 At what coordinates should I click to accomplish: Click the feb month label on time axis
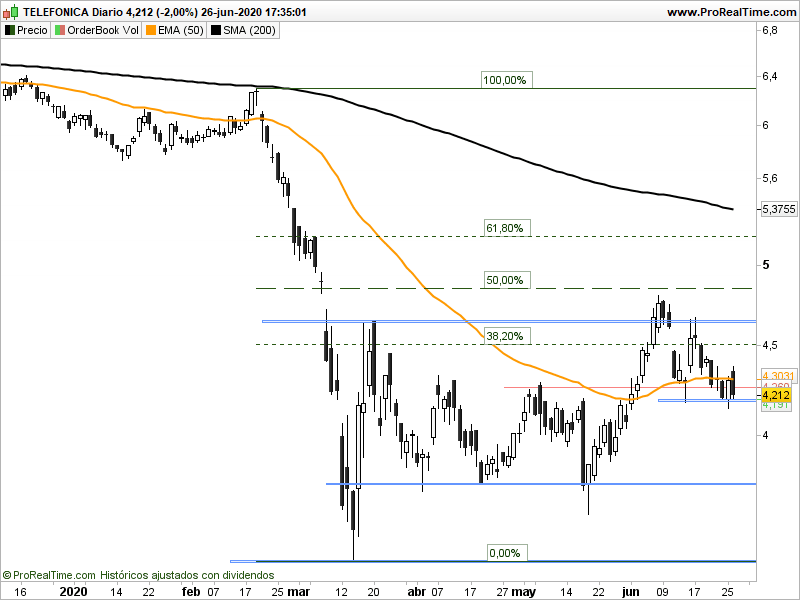point(191,592)
